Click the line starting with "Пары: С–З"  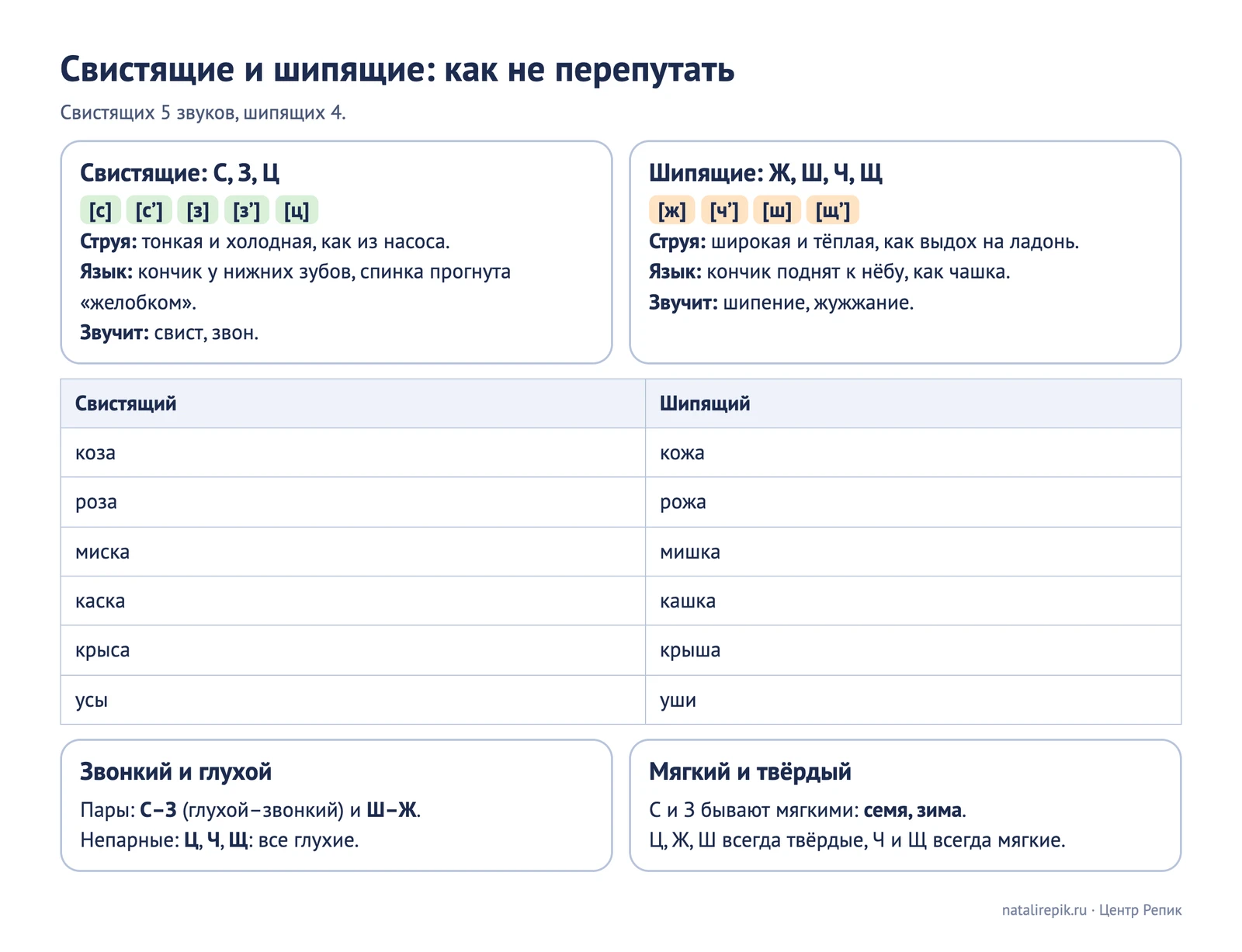[251, 811]
